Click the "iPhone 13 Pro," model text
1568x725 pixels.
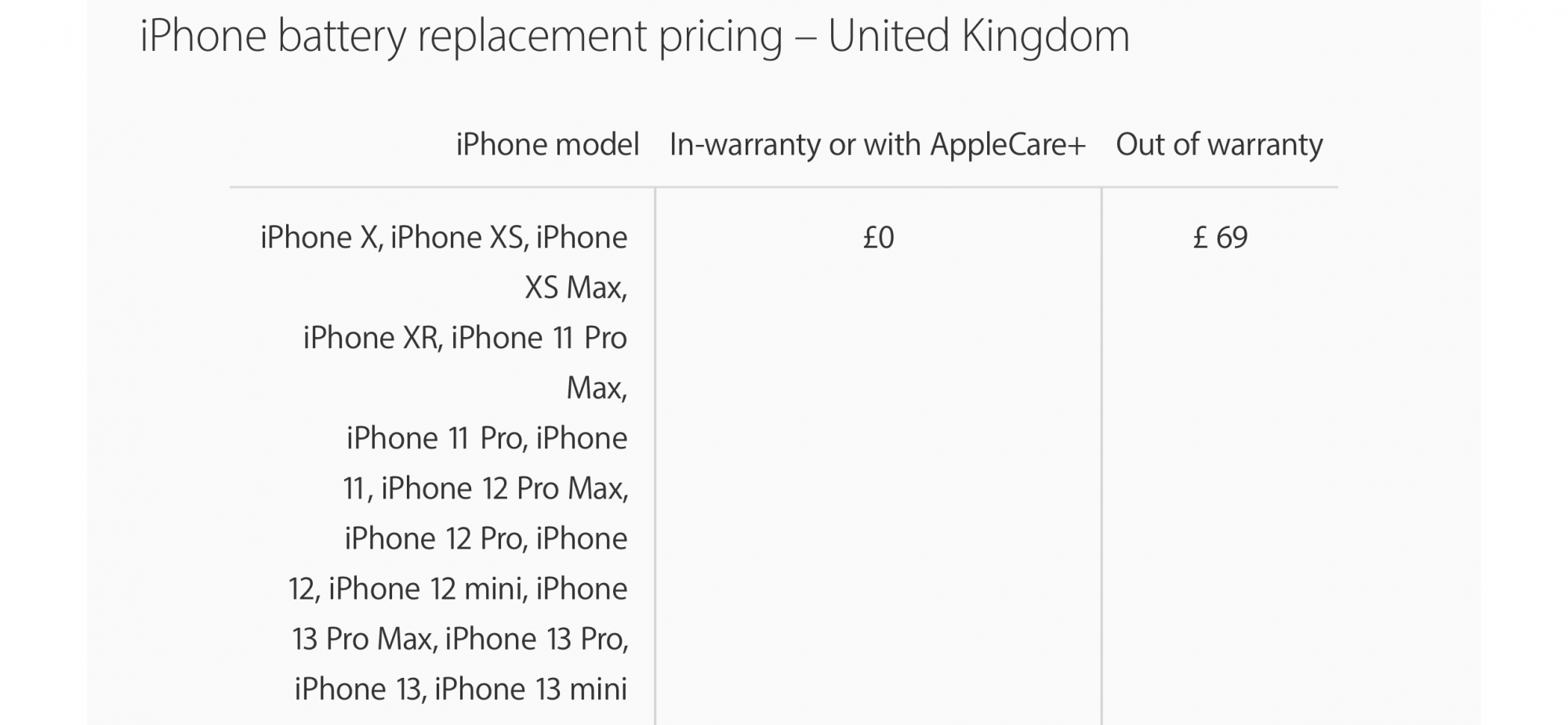(537, 639)
